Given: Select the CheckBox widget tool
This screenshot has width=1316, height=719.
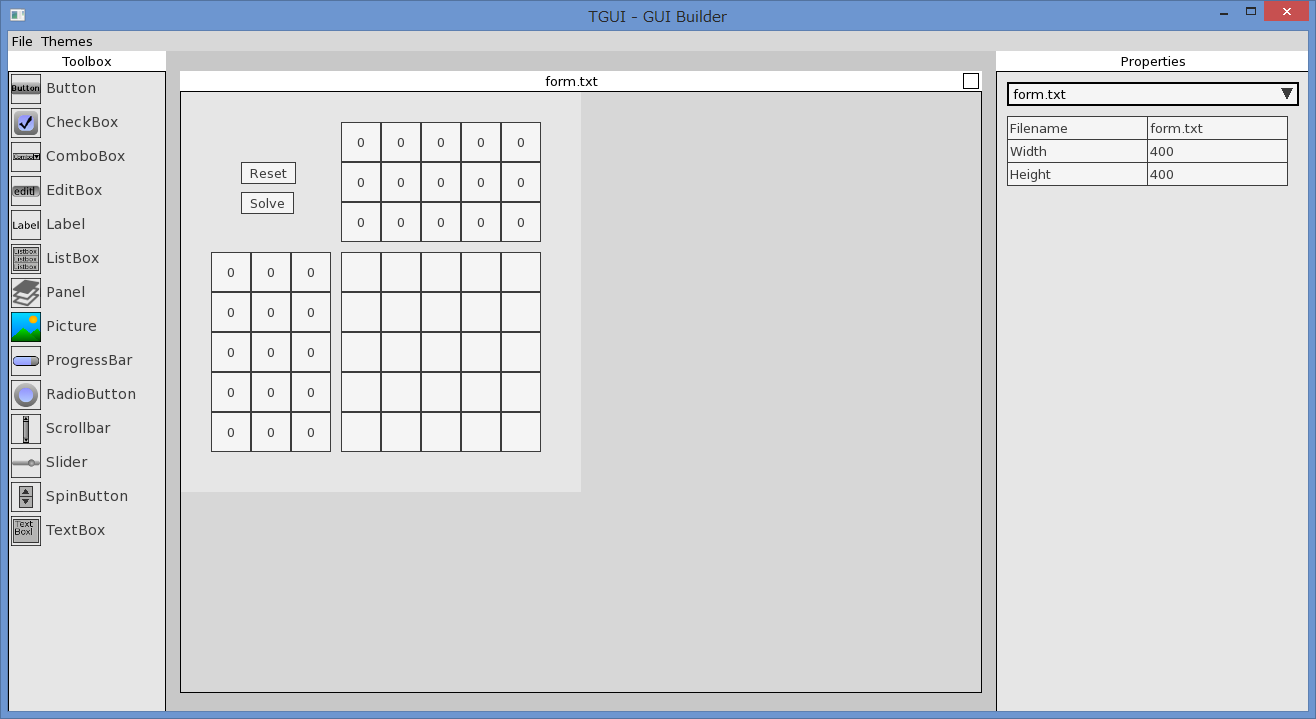Looking at the screenshot, I should 81,122.
